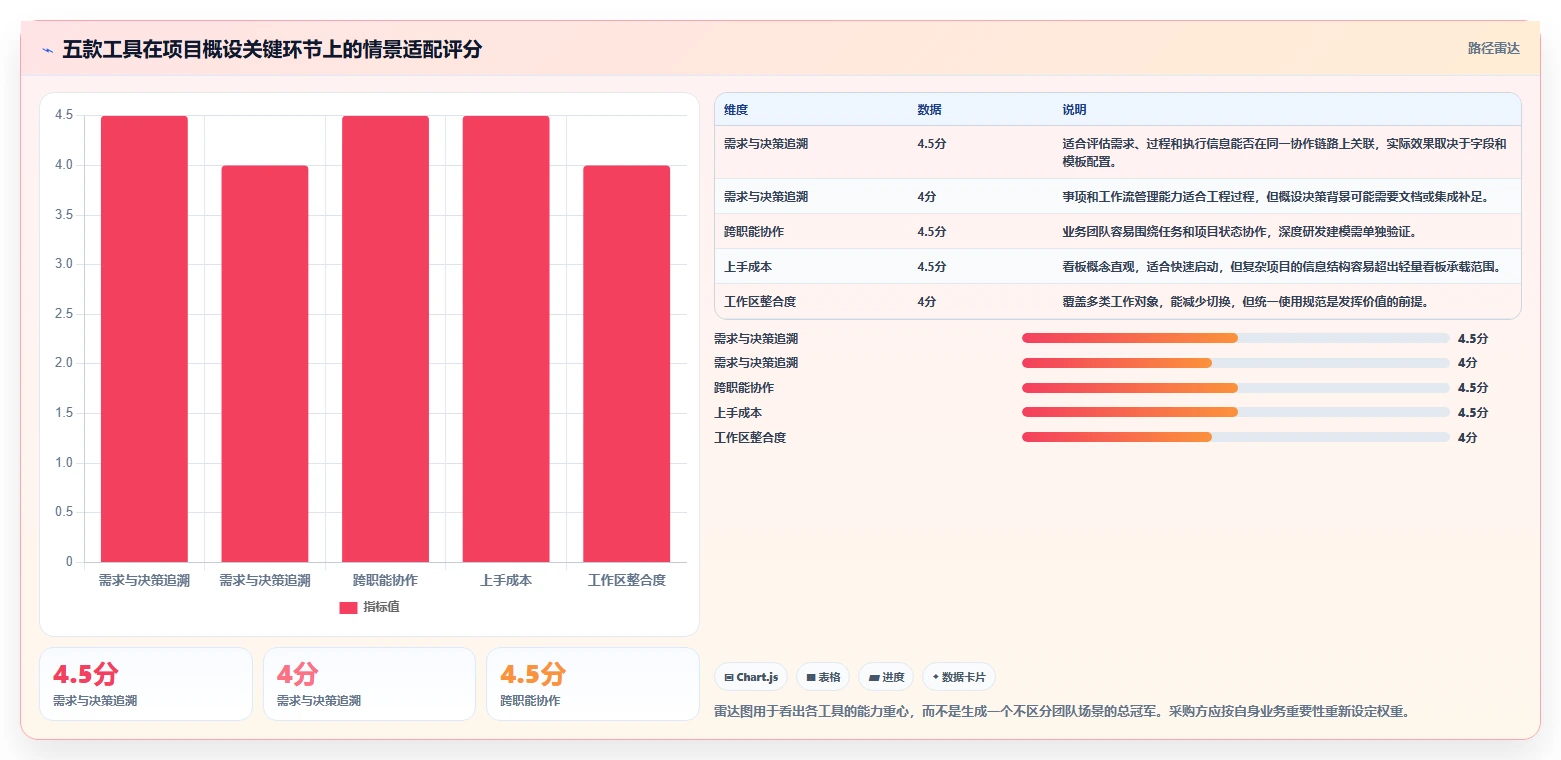Viewport: 1561px width, 760px height.
Task: Click the 工作区整合度 label beside its progress bar
Action: pos(750,437)
